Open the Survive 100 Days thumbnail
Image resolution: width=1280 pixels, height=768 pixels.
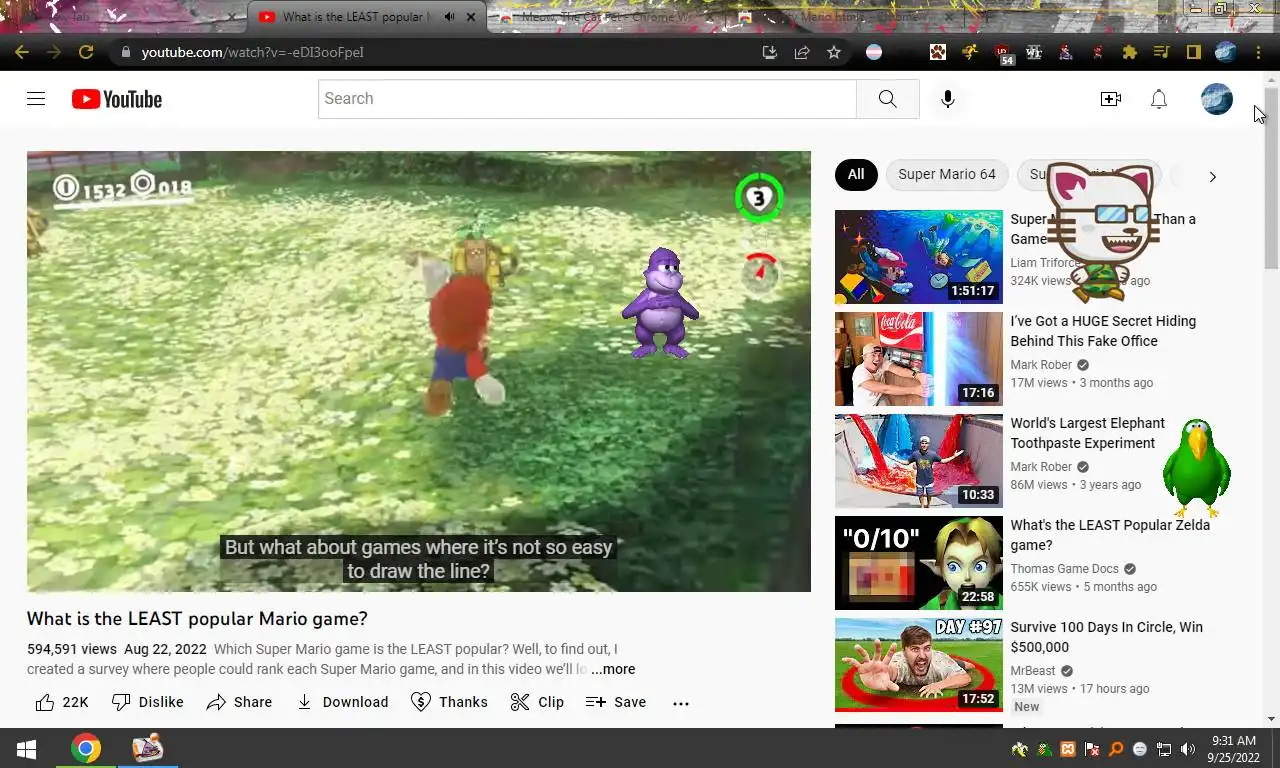tap(918, 665)
